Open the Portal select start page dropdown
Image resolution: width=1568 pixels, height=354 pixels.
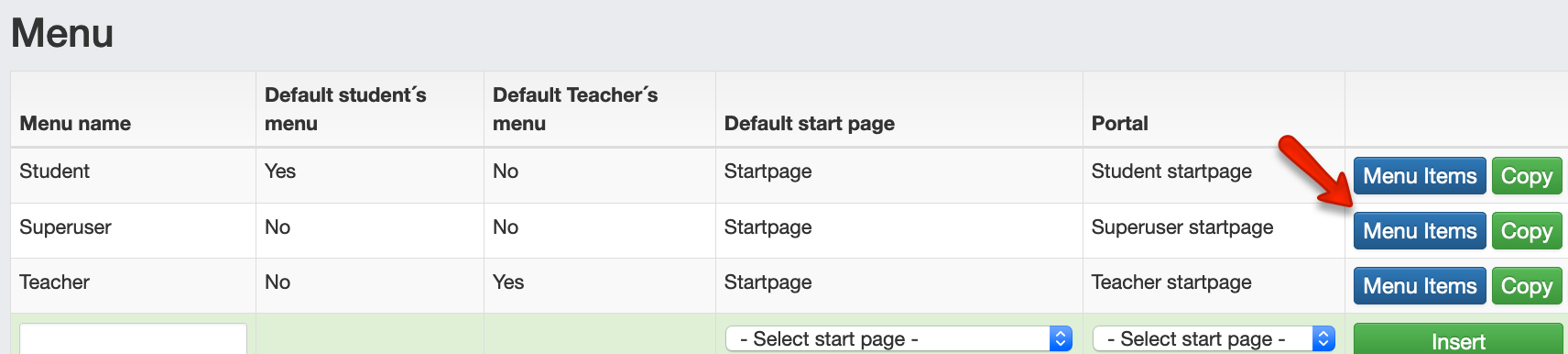pyautogui.click(x=1214, y=338)
